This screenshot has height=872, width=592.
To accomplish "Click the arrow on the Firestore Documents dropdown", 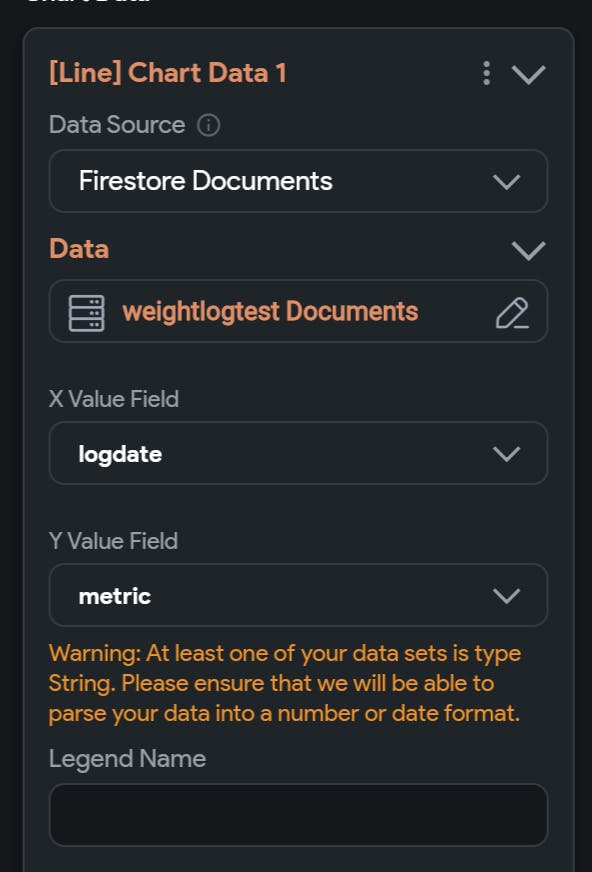I will (506, 182).
